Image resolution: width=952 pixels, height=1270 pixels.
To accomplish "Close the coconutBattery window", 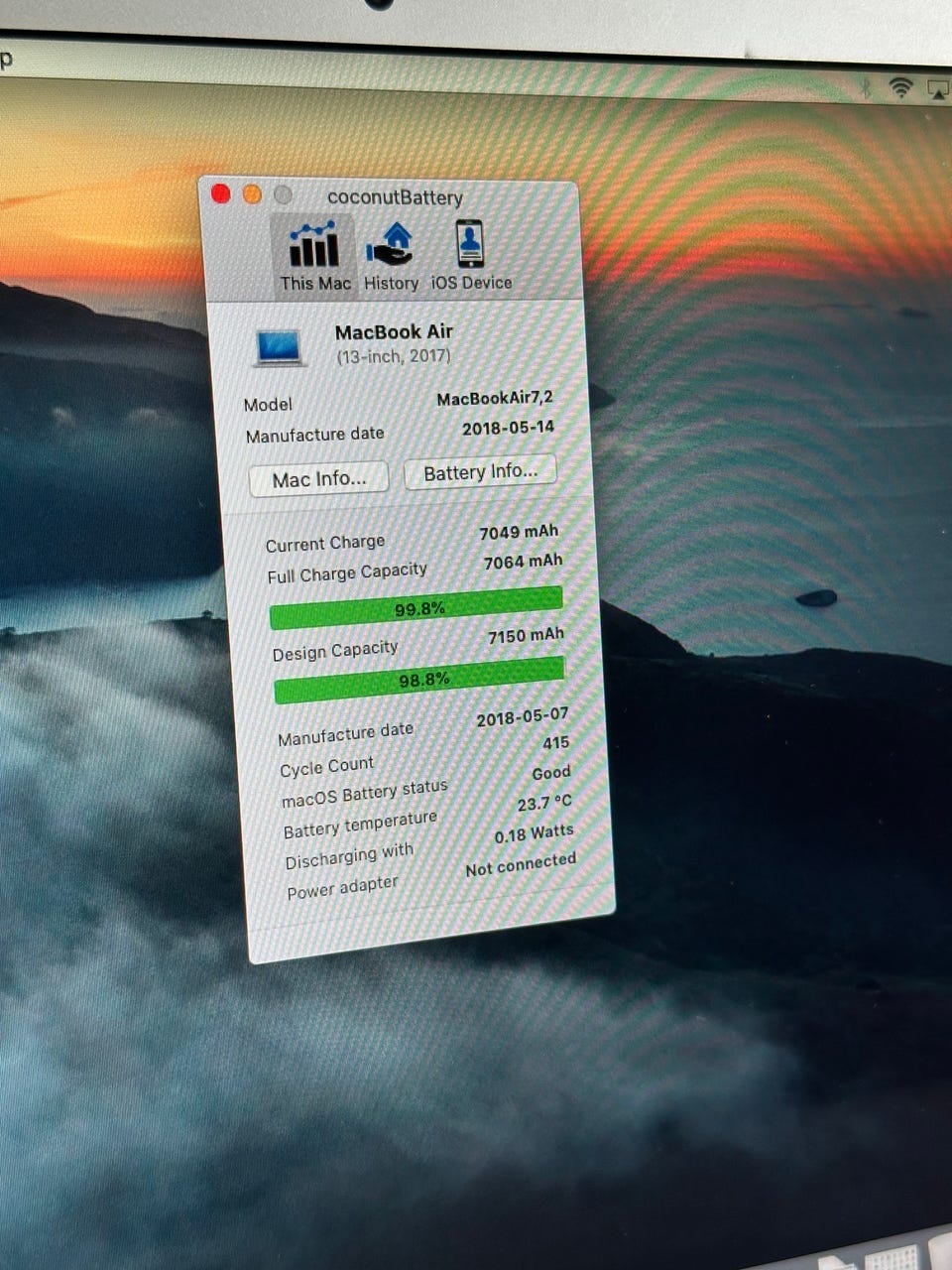I will coord(221,194).
